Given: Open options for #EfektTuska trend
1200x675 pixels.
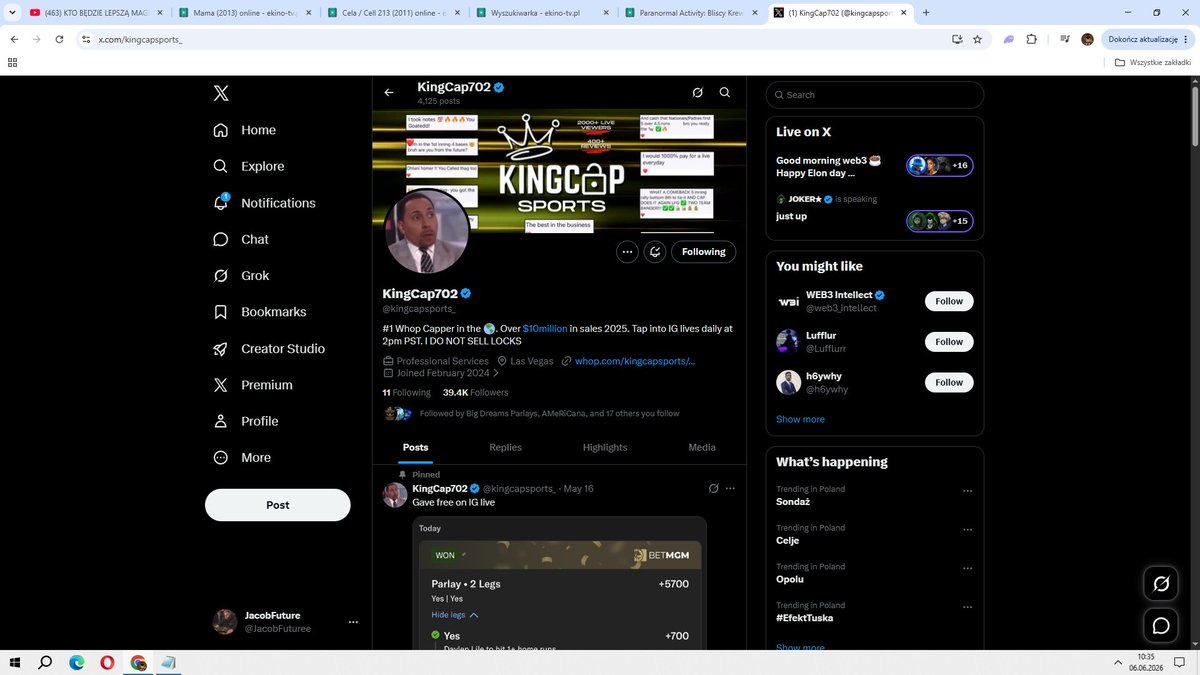Looking at the screenshot, I should (967, 607).
